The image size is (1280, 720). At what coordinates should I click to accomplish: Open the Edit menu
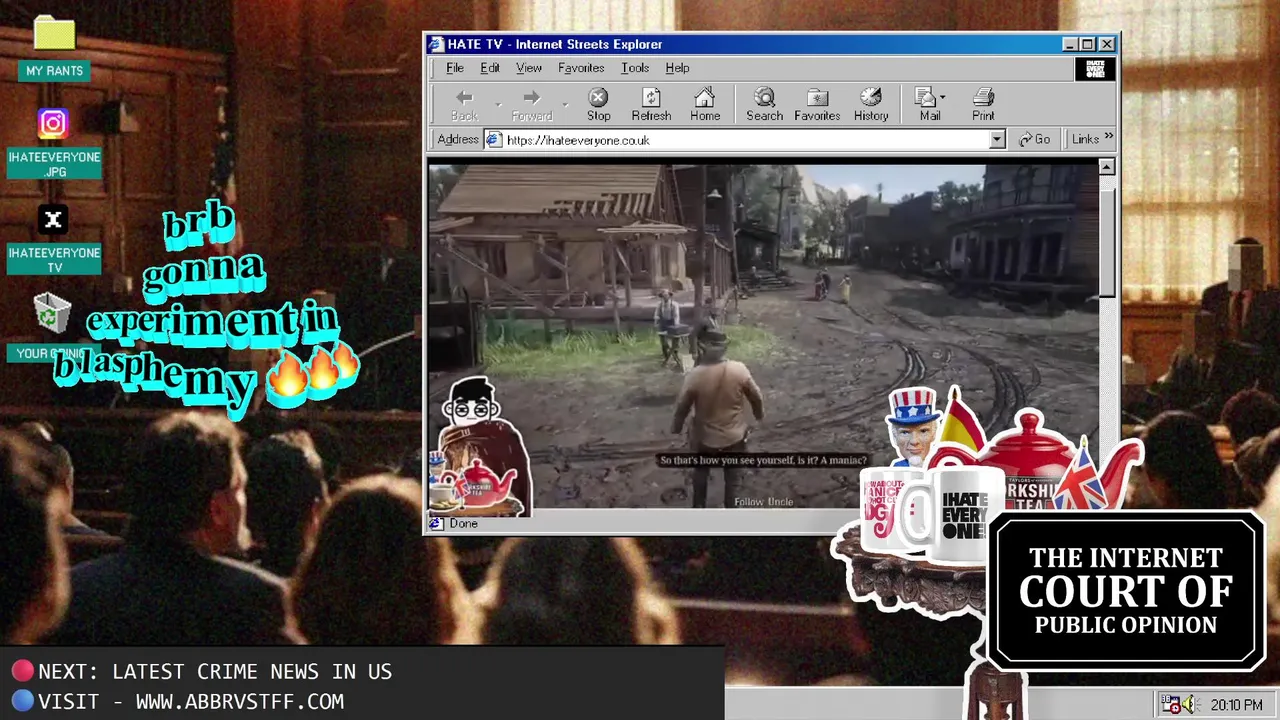coord(490,68)
